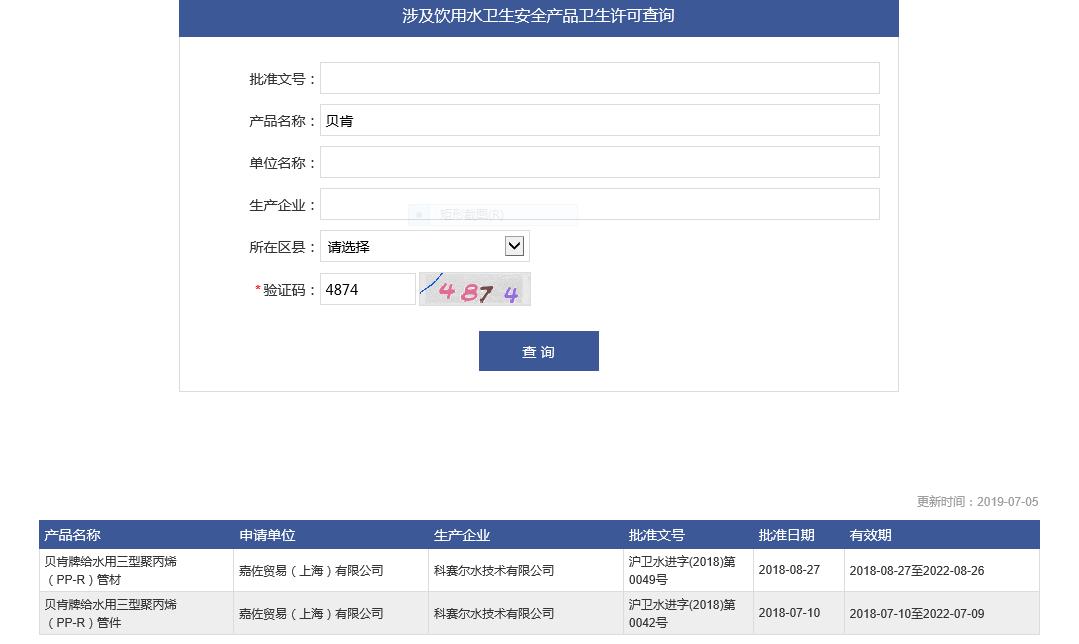Click the 验证码 input showing 4874
This screenshot has width=1079, height=644.
click(x=367, y=288)
